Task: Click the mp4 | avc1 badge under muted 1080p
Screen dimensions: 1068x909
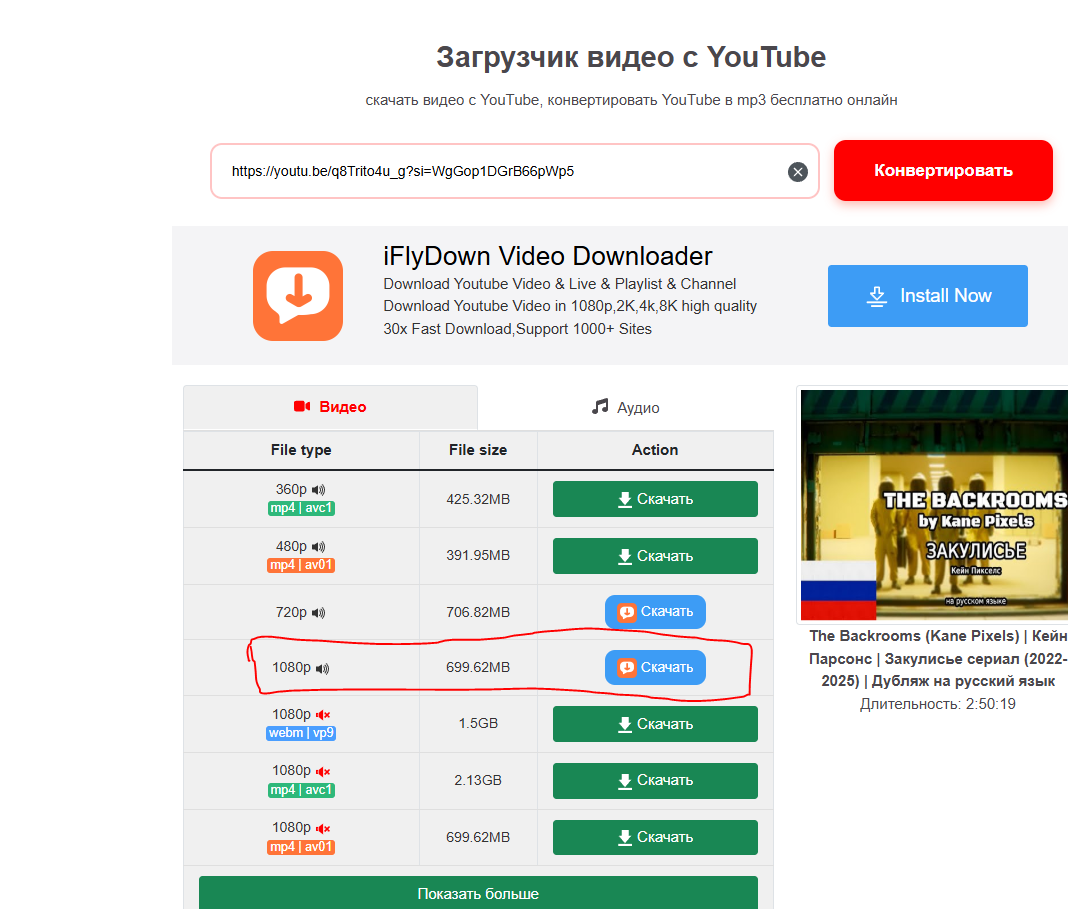Action: (301, 790)
